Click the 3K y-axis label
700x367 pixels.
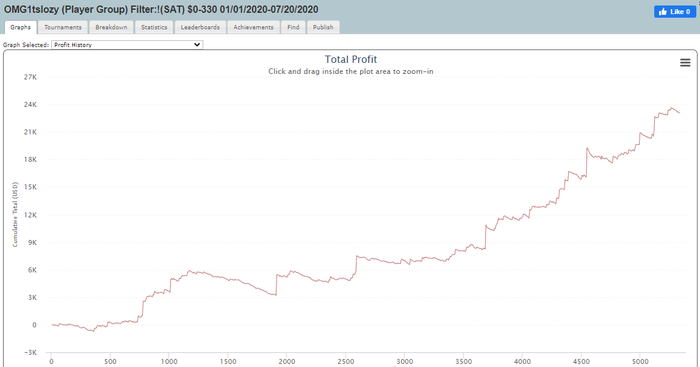click(32, 298)
